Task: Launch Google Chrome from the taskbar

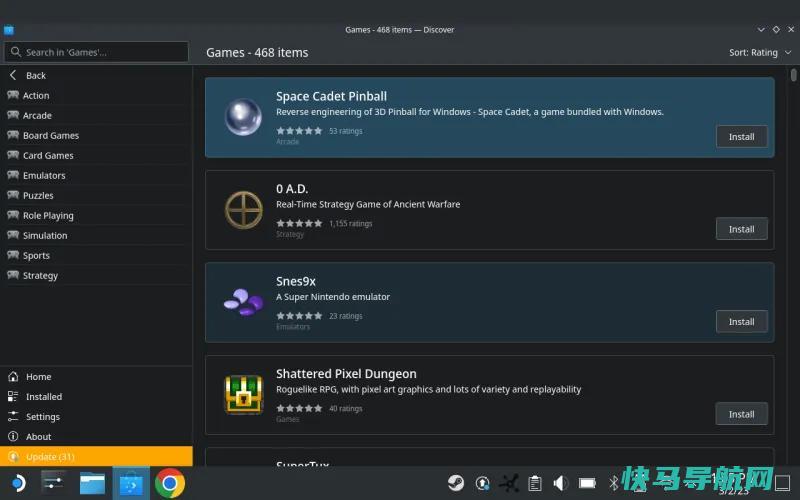Action: click(x=170, y=483)
